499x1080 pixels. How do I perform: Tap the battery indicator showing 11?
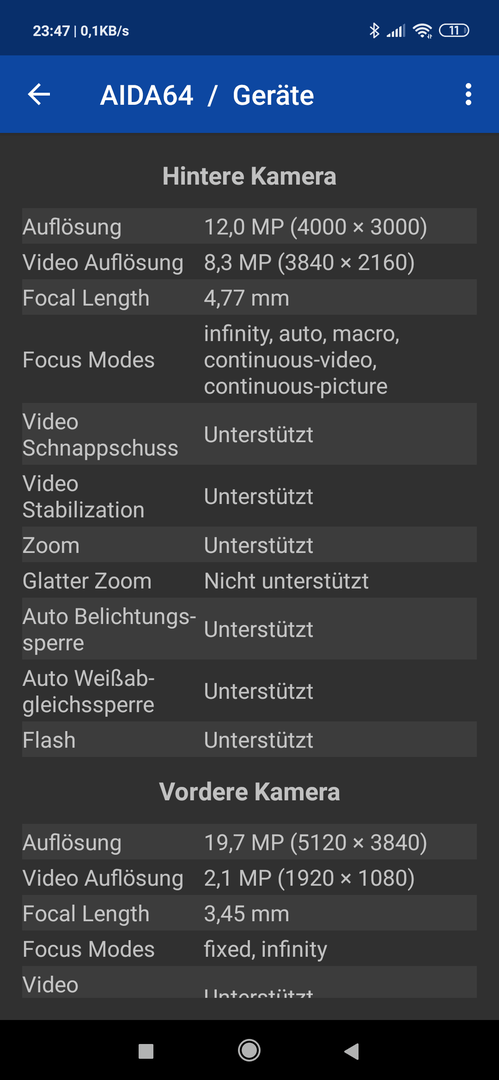454,30
